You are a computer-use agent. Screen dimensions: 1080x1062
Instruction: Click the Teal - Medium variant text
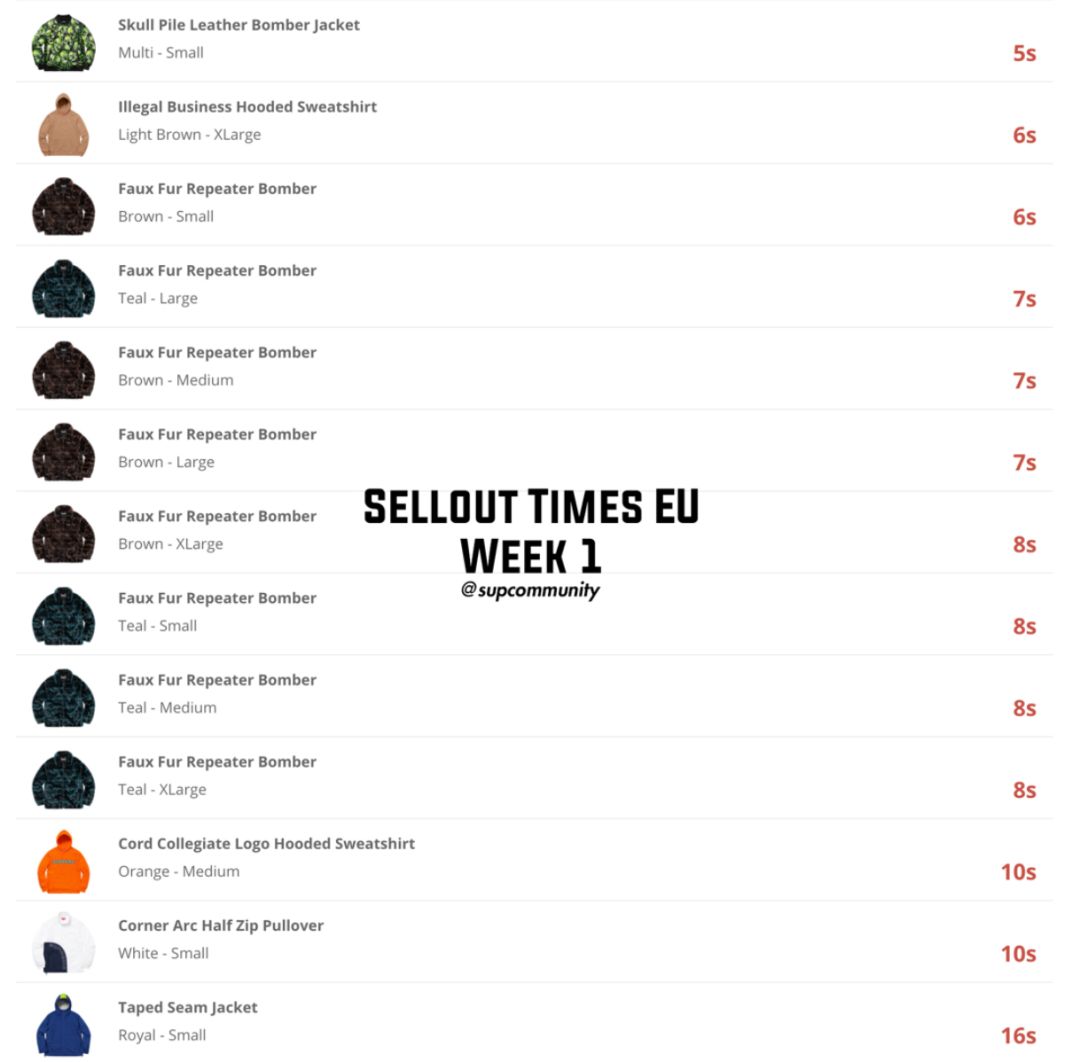pyautogui.click(x=167, y=707)
